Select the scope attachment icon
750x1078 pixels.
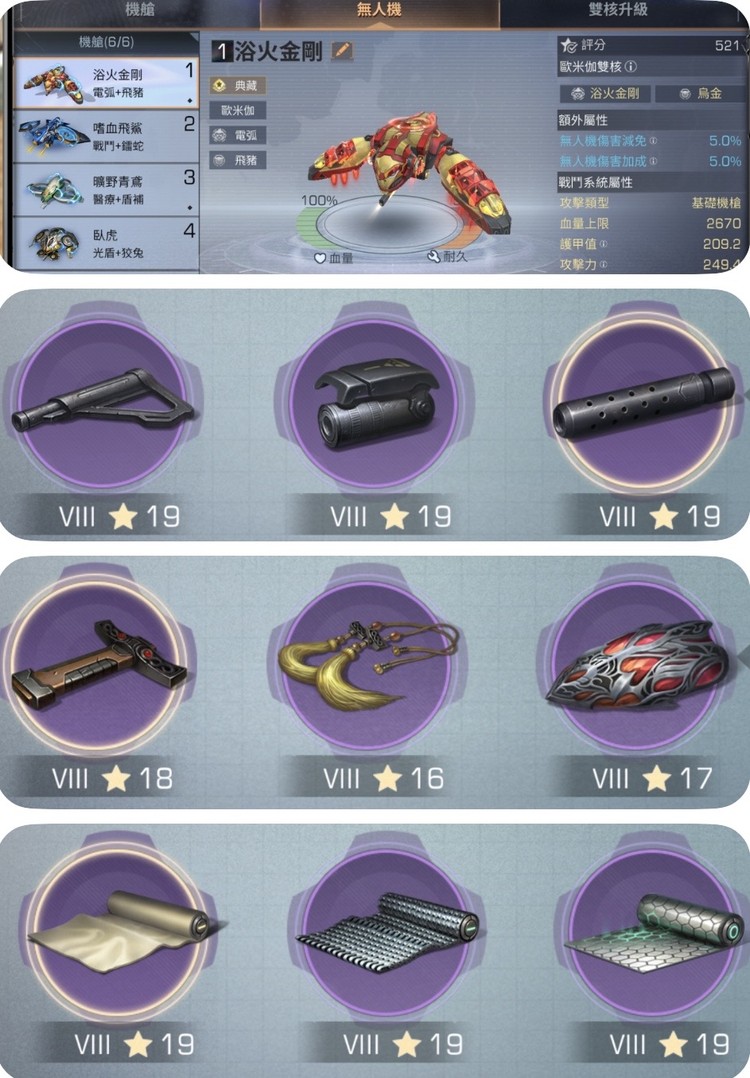[x=375, y=404]
